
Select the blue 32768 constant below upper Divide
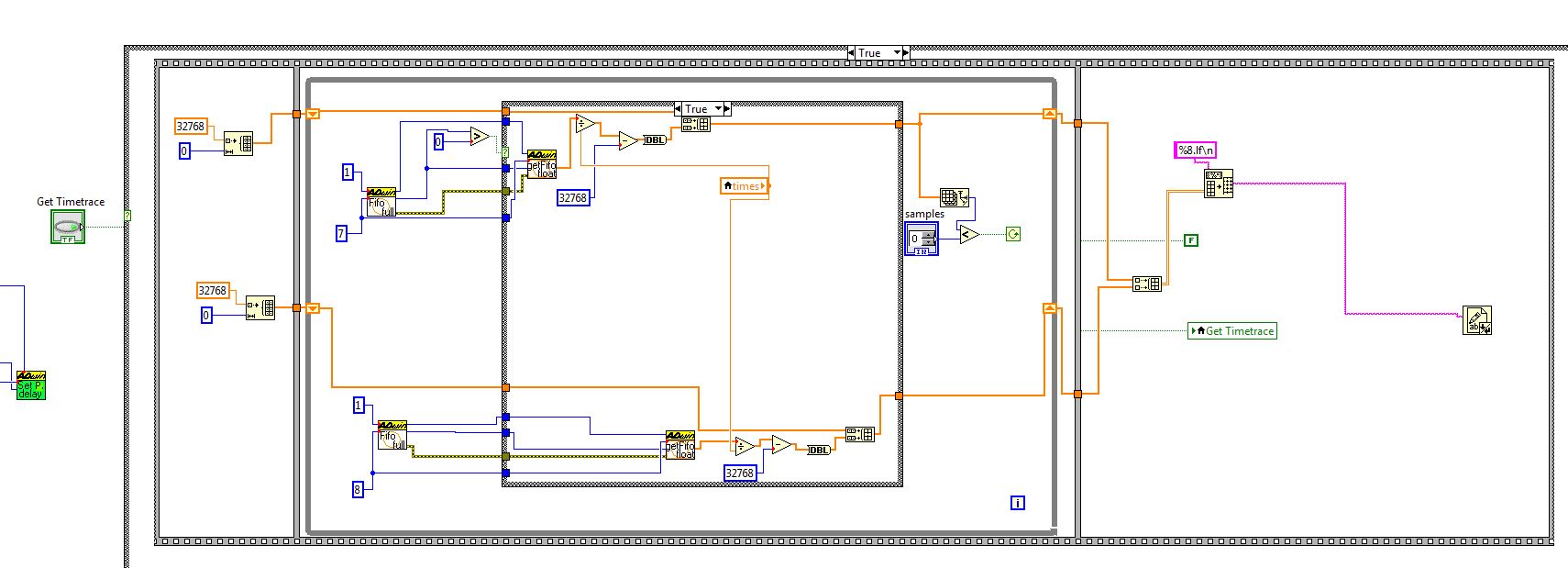(573, 197)
